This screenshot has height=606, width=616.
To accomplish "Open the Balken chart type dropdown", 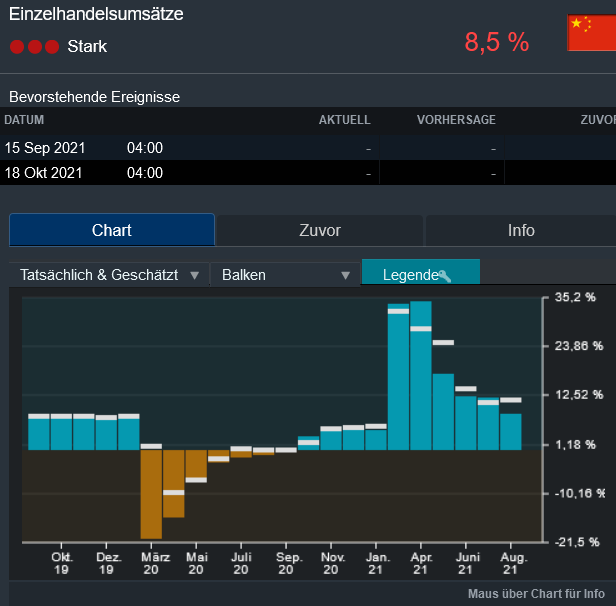I will pyautogui.click(x=285, y=275).
